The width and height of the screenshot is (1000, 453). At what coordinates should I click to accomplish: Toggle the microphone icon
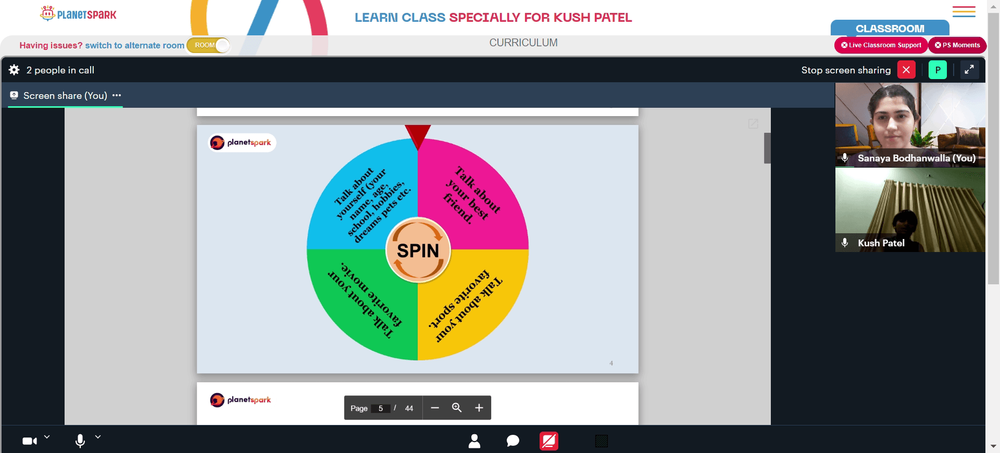(80, 441)
